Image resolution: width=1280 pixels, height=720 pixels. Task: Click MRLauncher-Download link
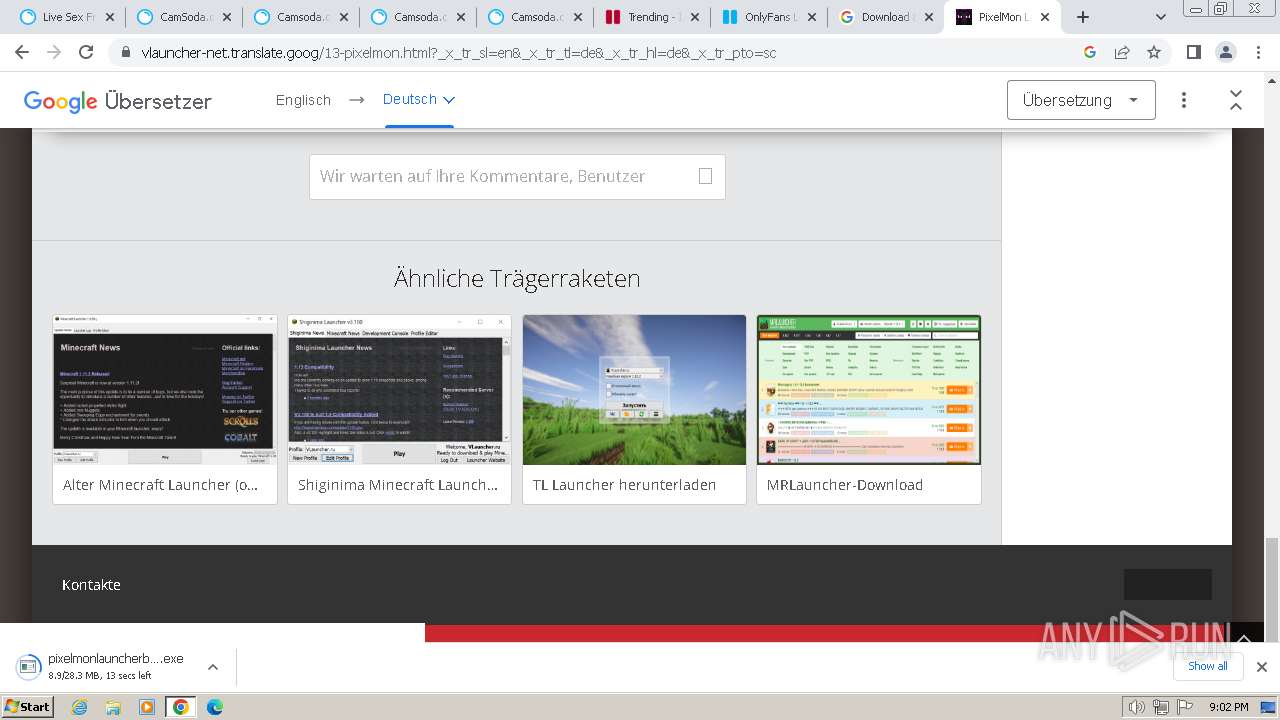click(845, 485)
